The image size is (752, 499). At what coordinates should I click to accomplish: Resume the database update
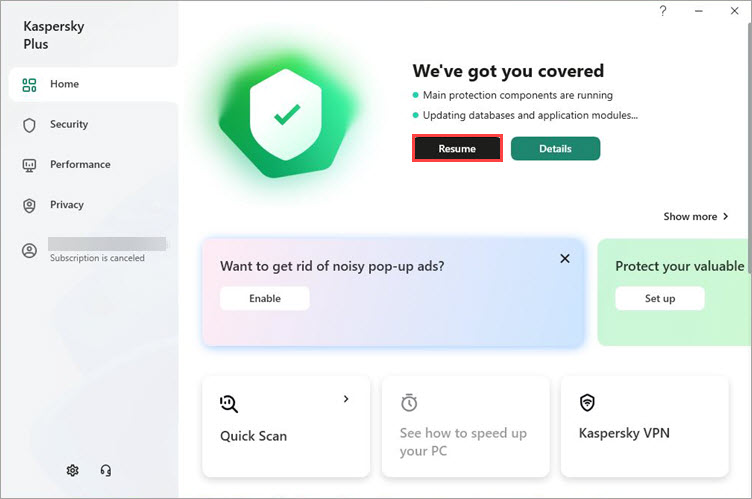[457, 148]
